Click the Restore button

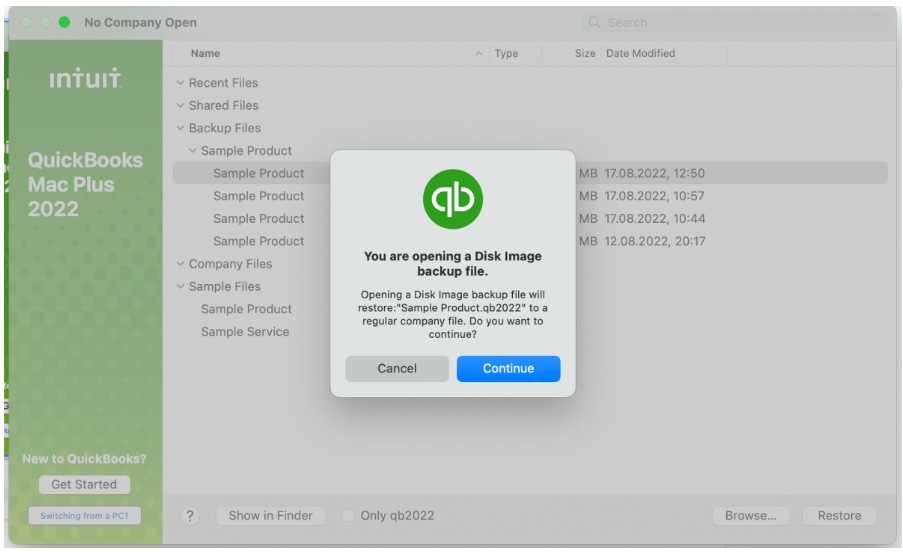click(840, 516)
